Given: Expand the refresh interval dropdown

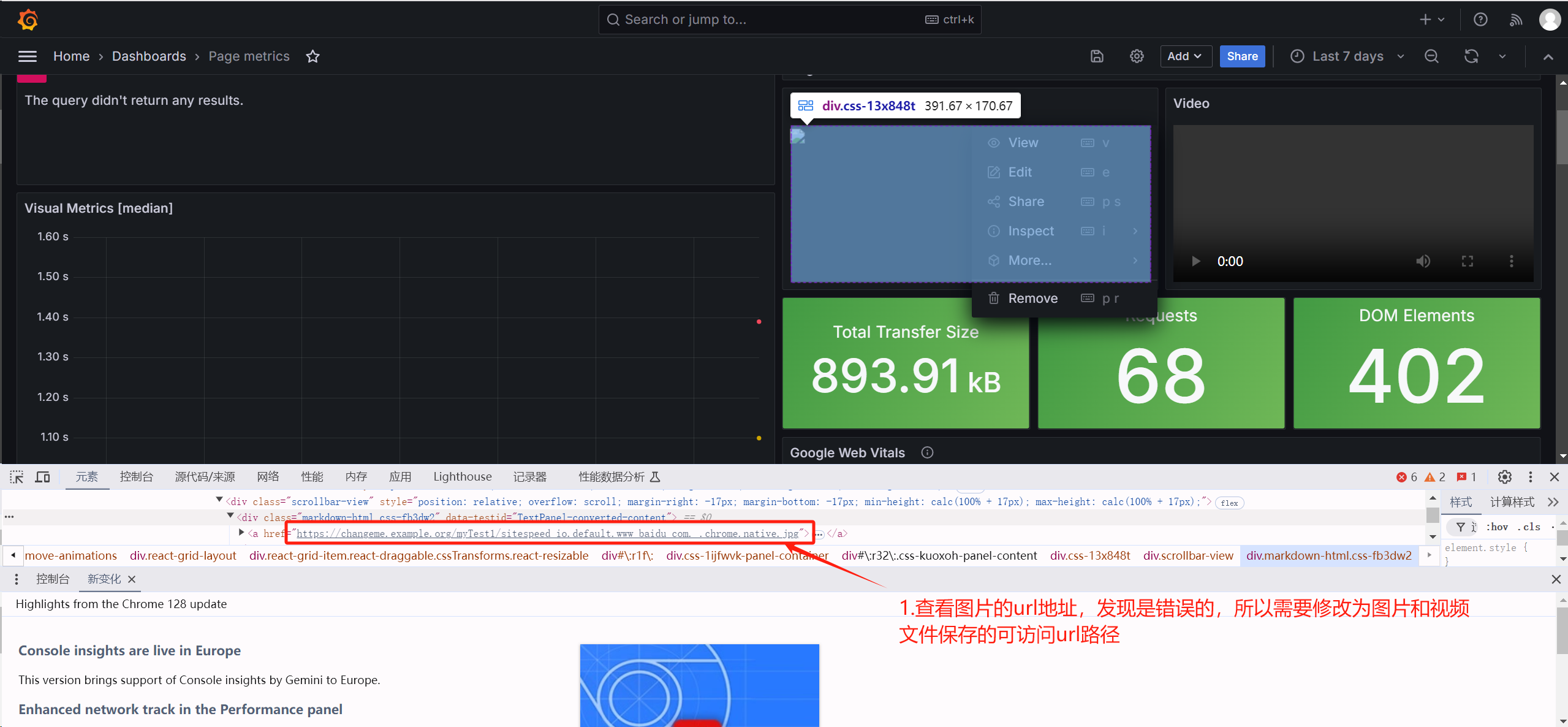Looking at the screenshot, I should coord(1502,56).
